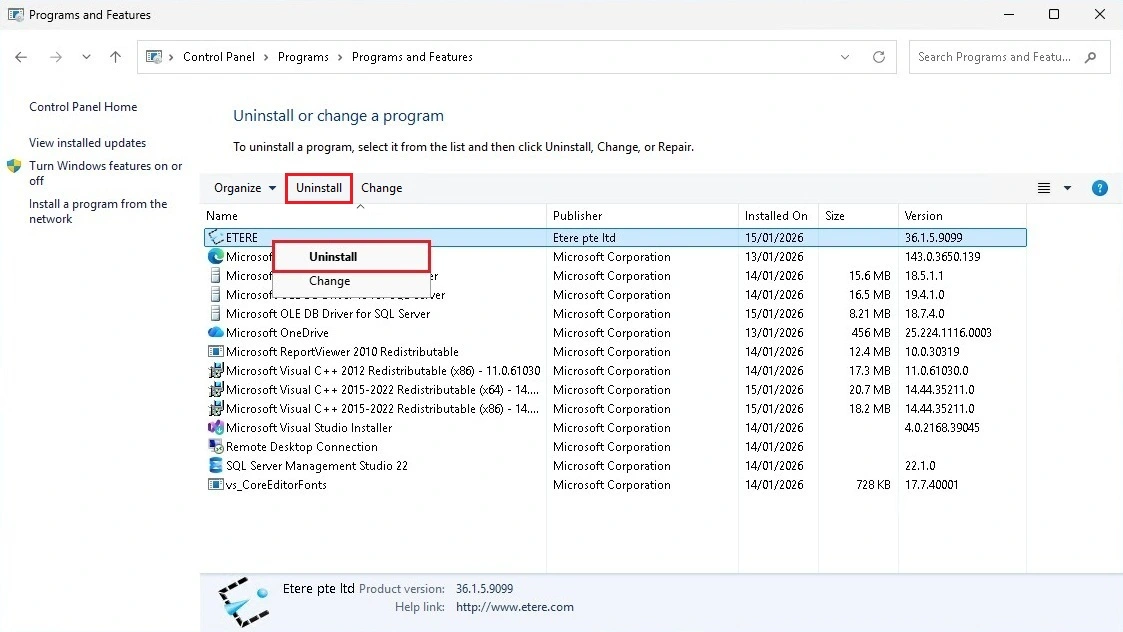Click the Microsoft OneDrive cloud icon
Viewport: 1123px width, 632px height.
coord(215,333)
